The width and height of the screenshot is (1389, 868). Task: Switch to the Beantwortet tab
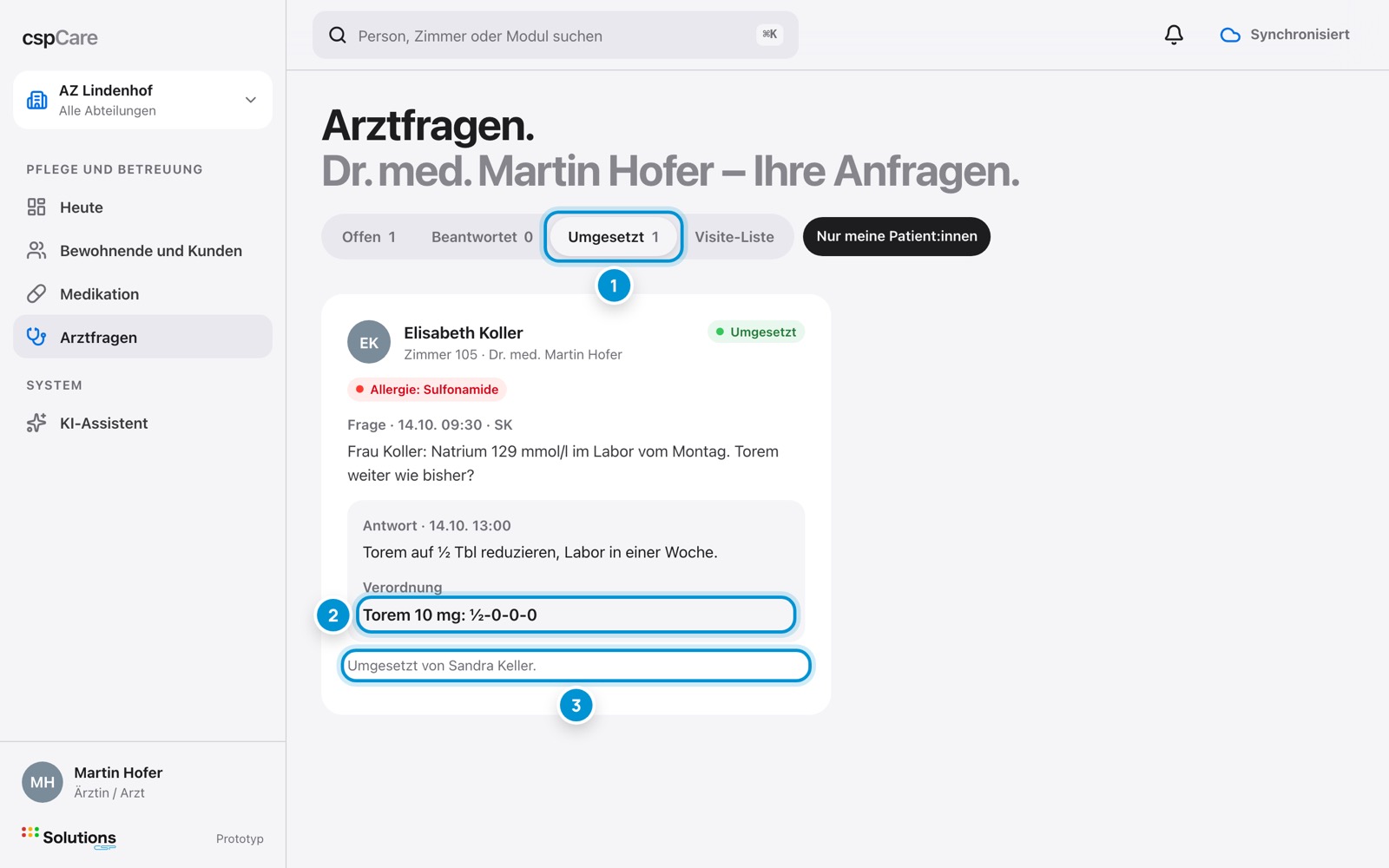(482, 237)
